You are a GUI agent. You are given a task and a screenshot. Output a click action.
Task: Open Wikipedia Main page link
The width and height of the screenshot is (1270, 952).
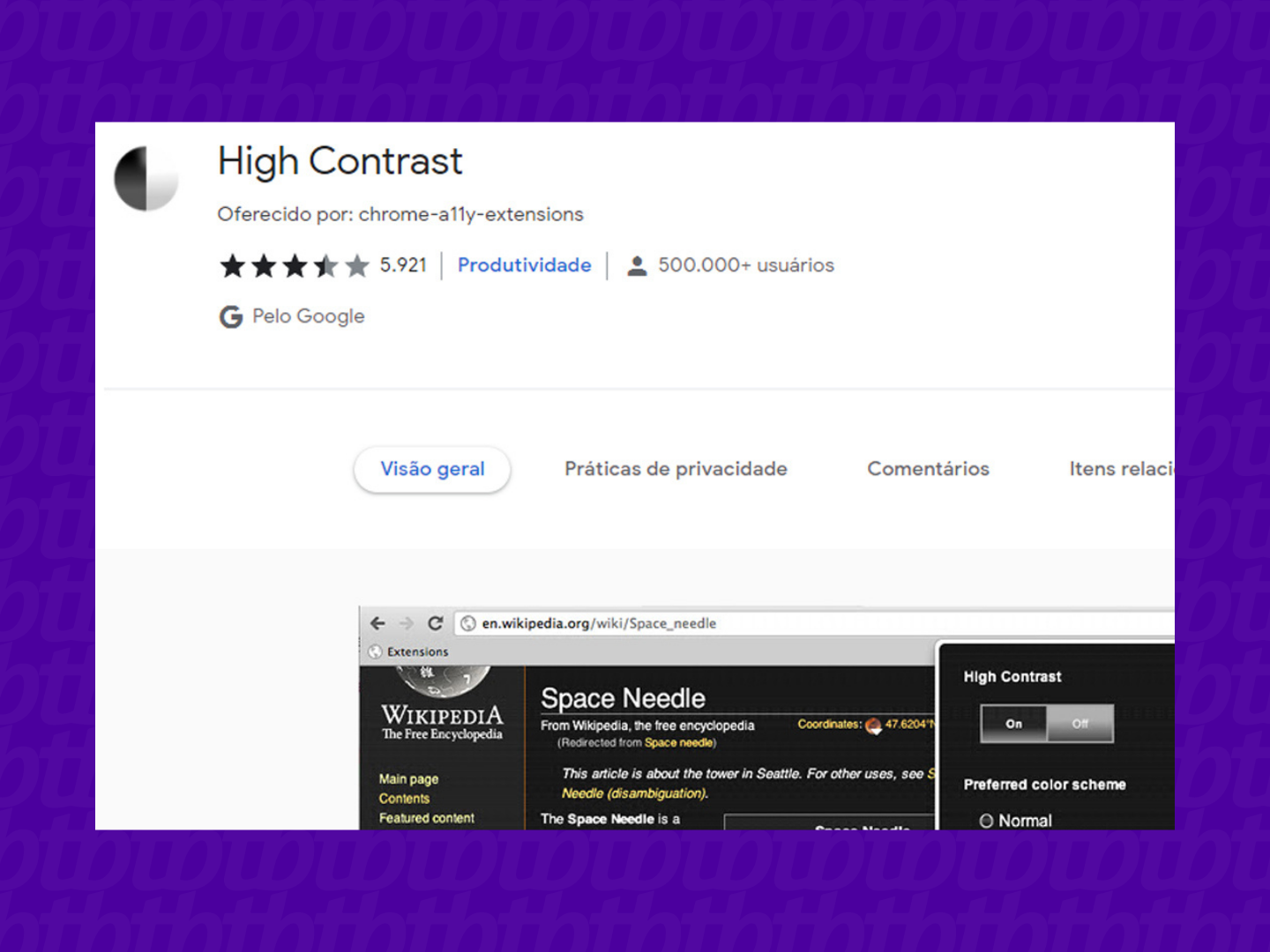coord(408,779)
